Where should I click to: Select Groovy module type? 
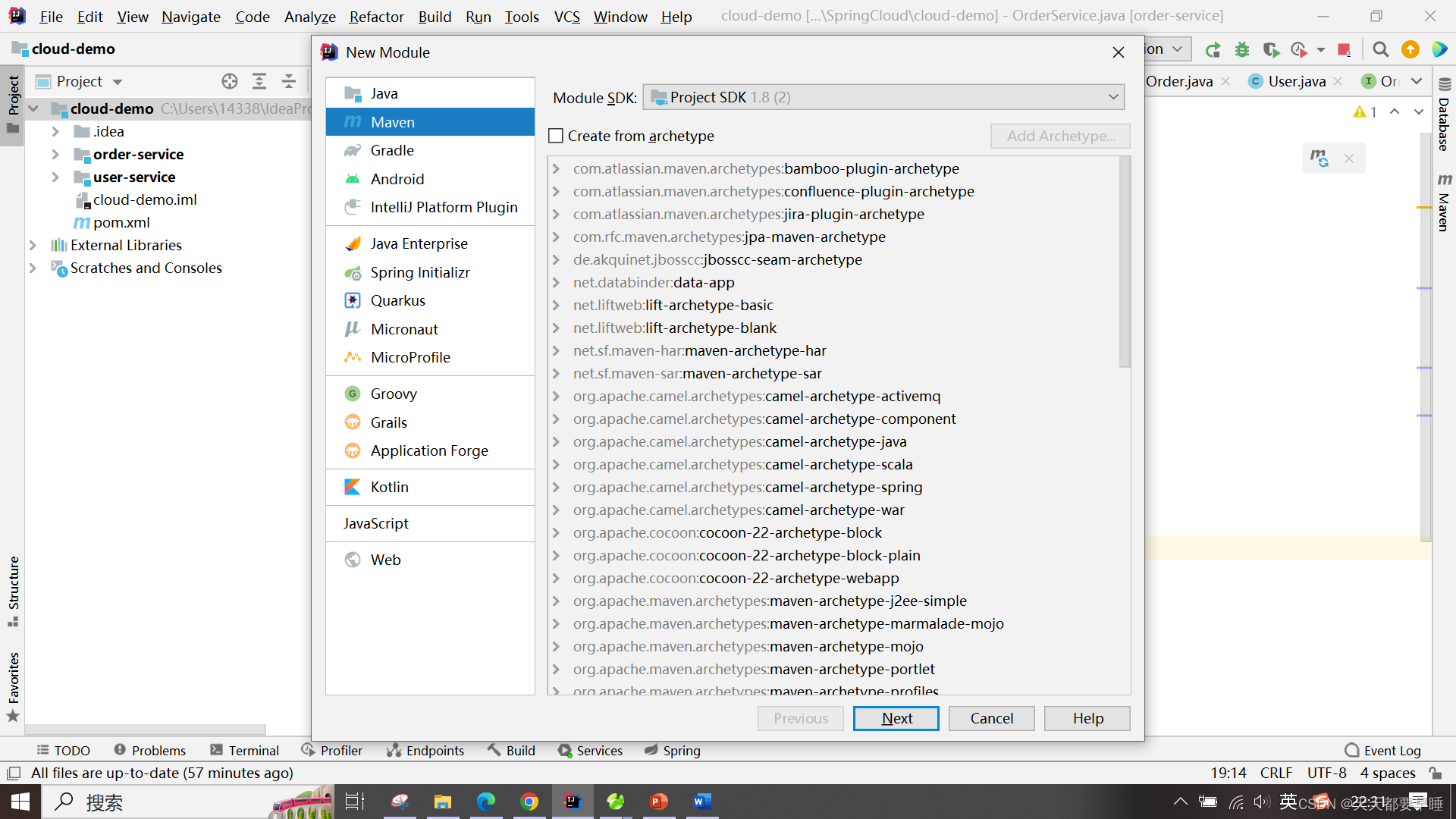pyautogui.click(x=430, y=394)
